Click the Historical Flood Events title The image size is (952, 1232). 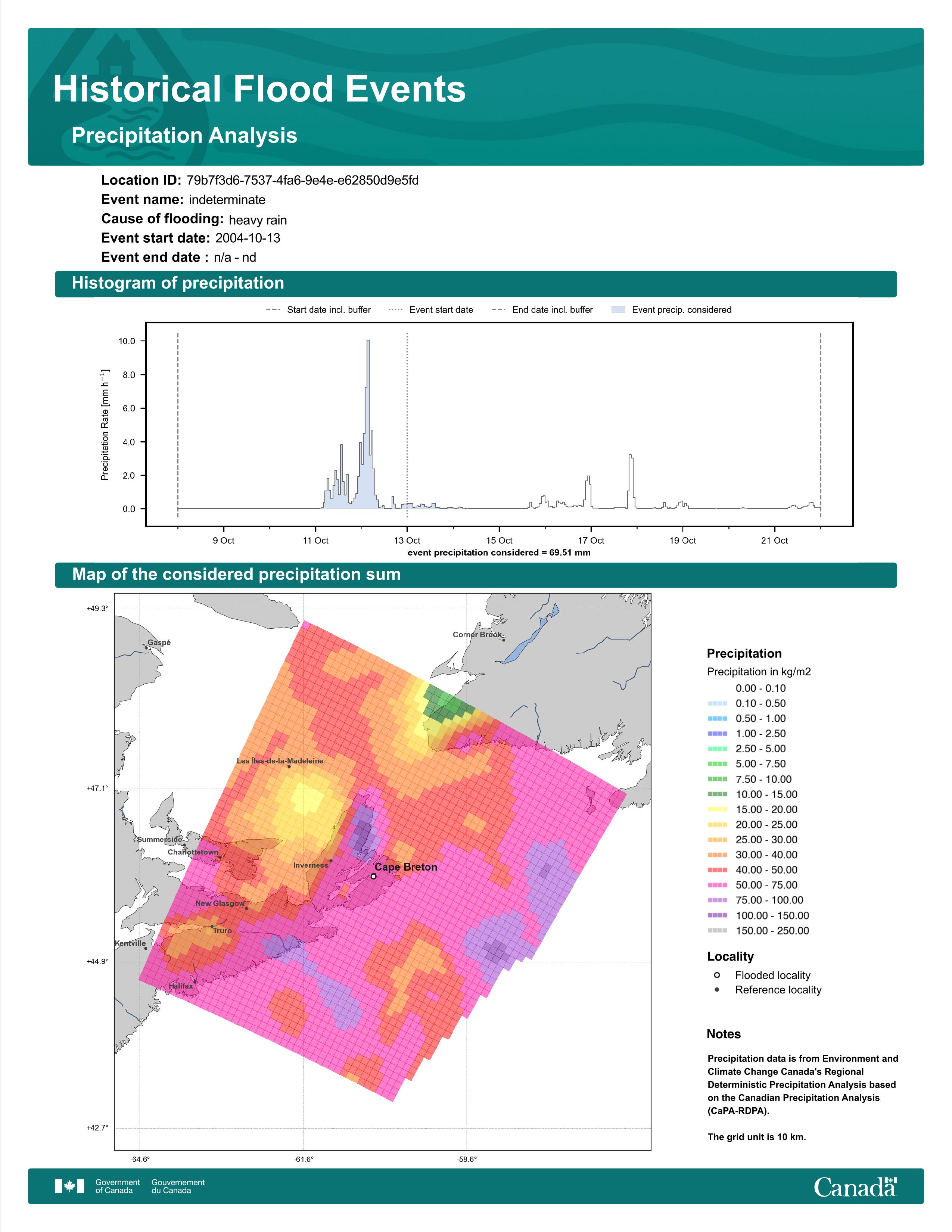coord(259,89)
